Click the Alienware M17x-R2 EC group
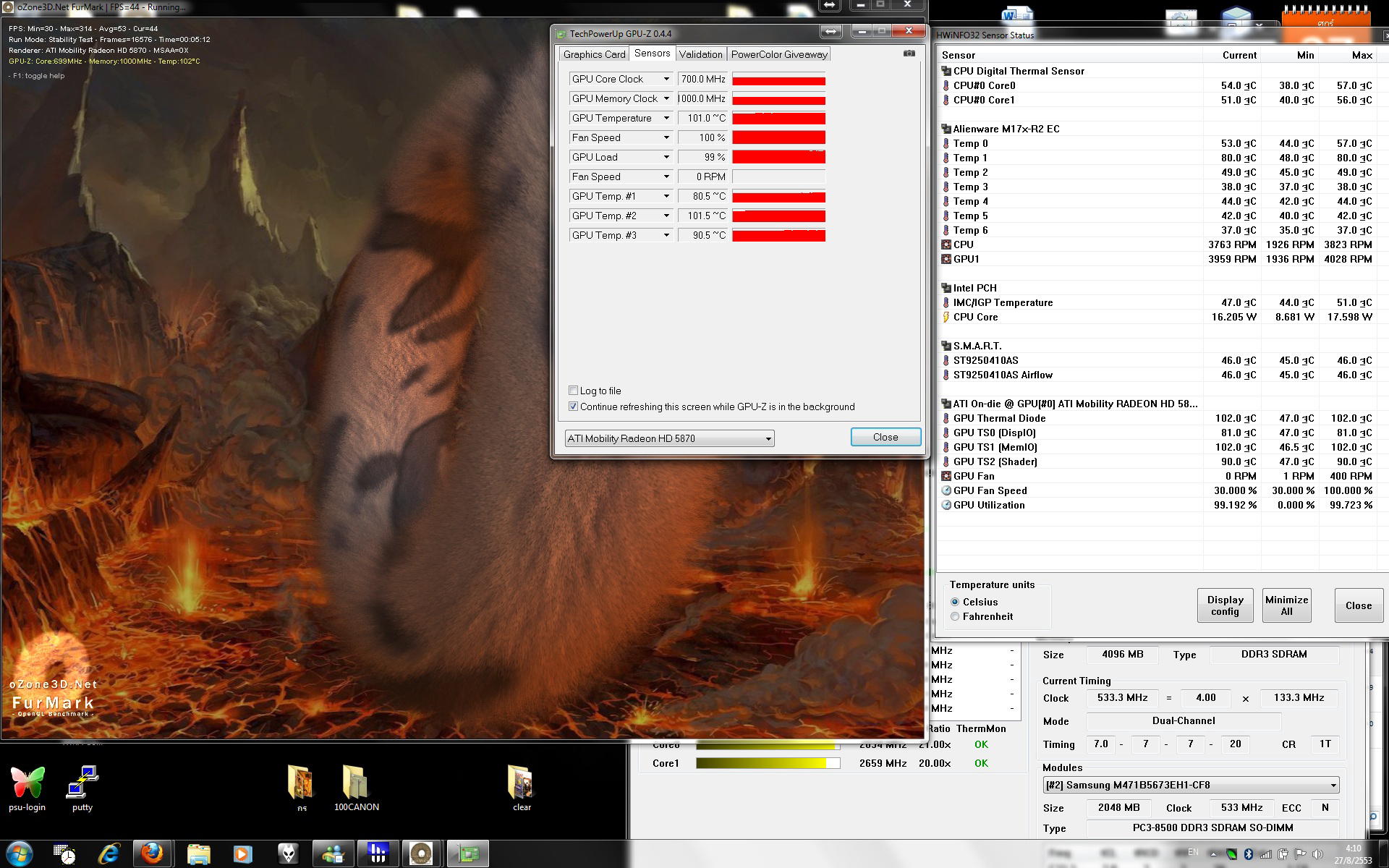The height and width of the screenshot is (868, 1389). (1157, 129)
